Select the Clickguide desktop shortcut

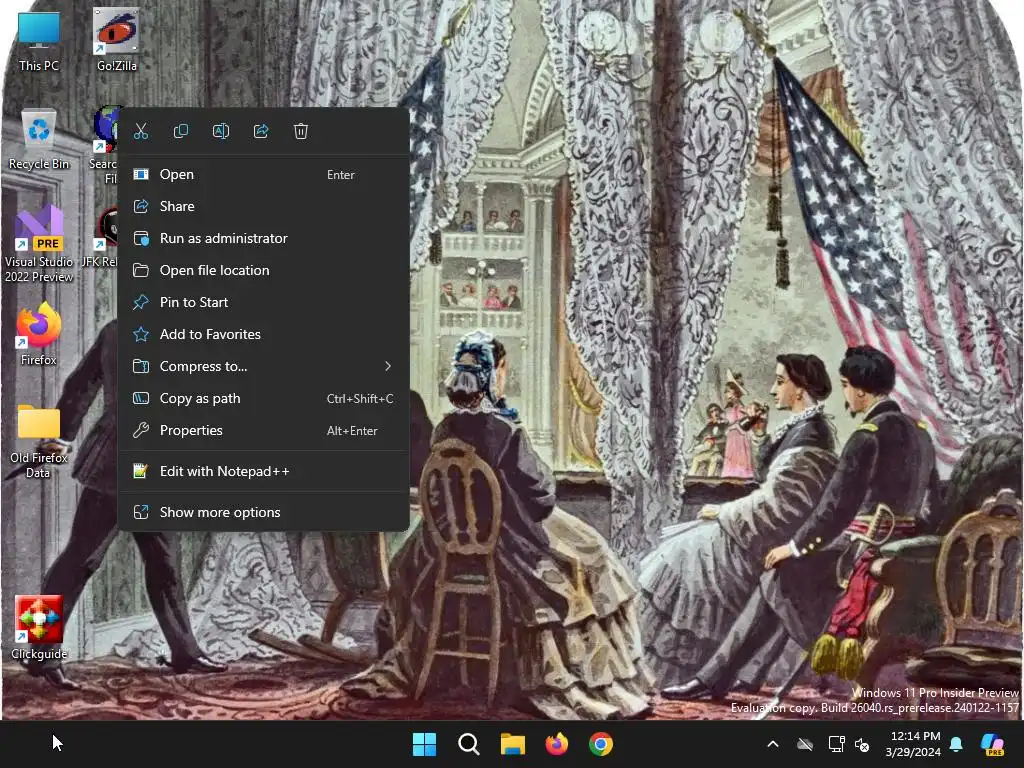39,628
